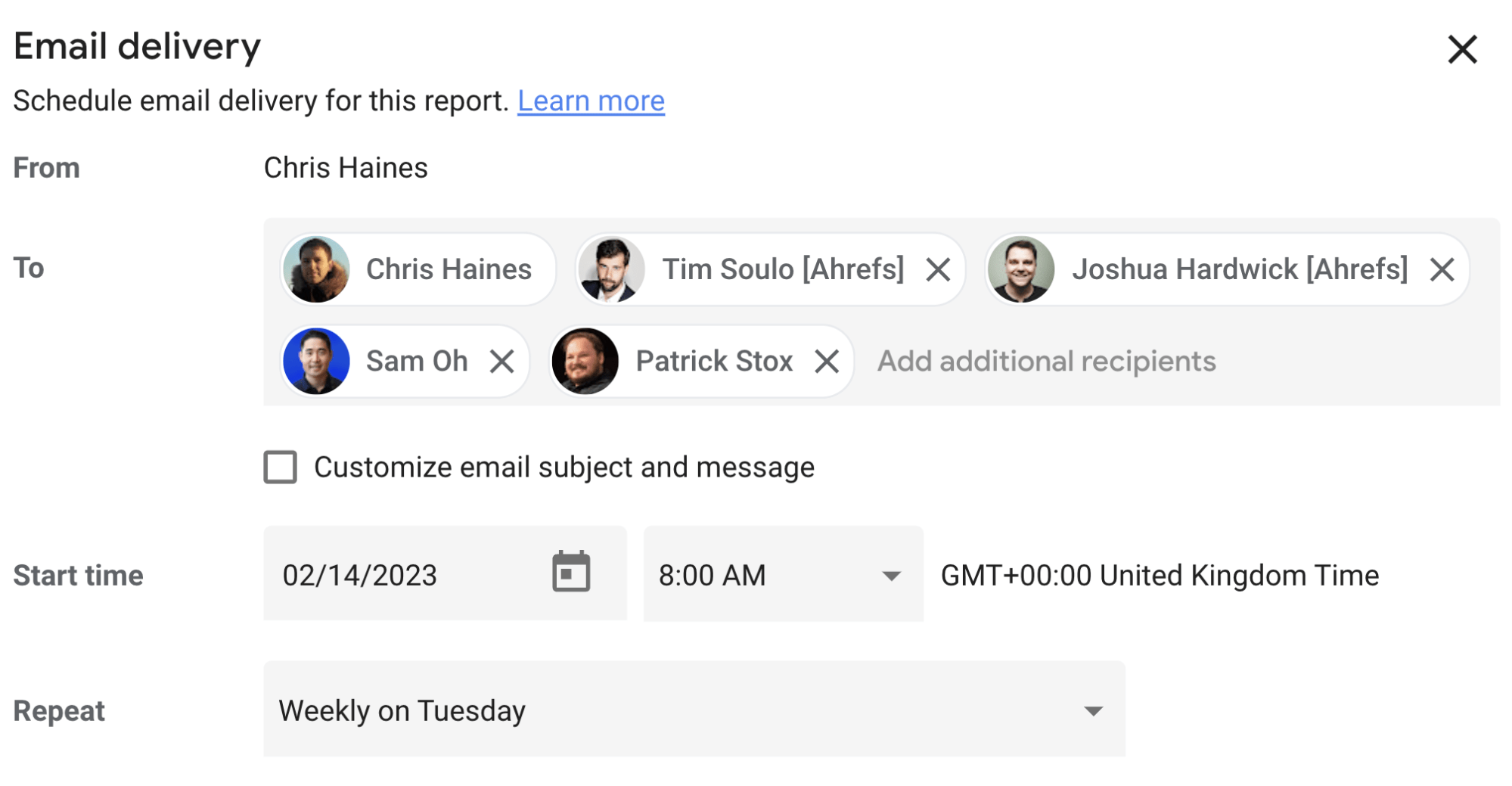Check the subject and message customization box
This screenshot has height=786, width=1512.
pos(280,468)
